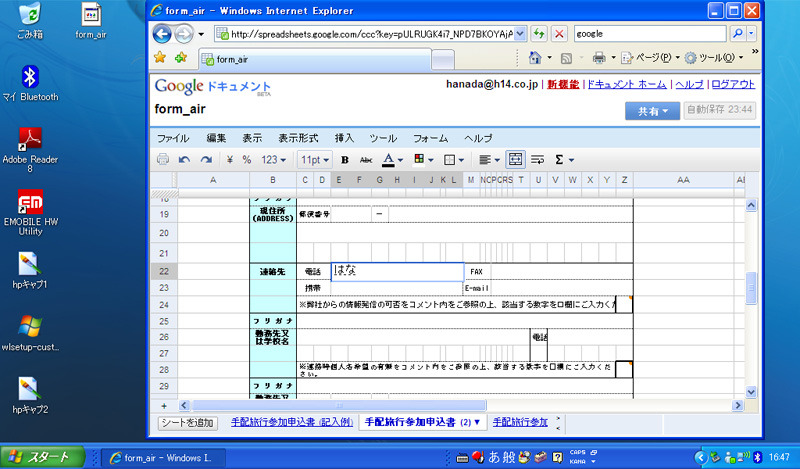Open the フォーム menu

(431, 138)
